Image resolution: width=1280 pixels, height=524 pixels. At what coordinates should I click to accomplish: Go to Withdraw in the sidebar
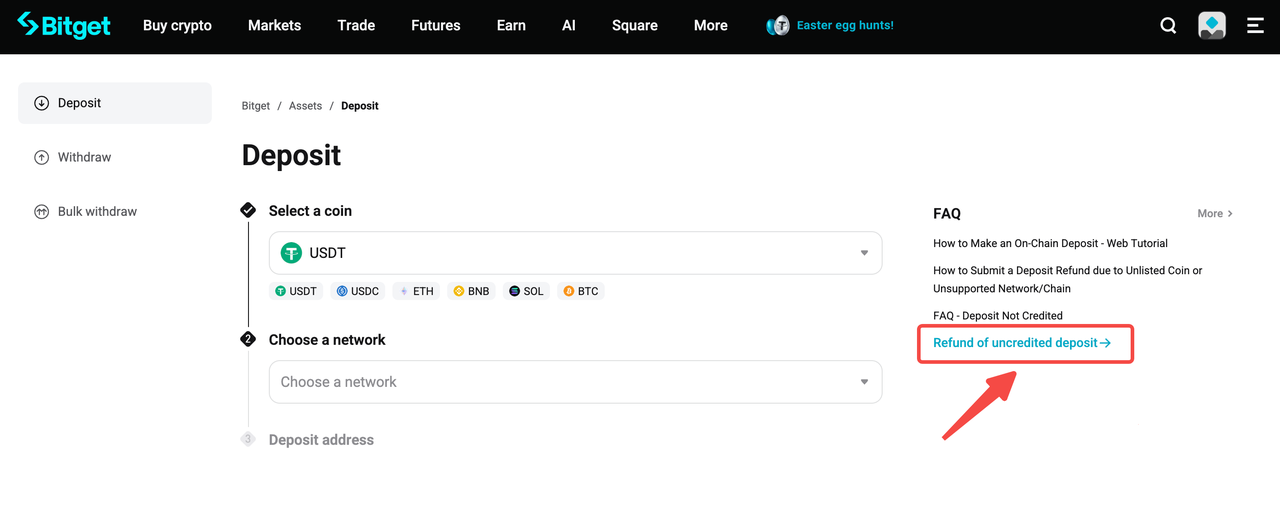[84, 157]
